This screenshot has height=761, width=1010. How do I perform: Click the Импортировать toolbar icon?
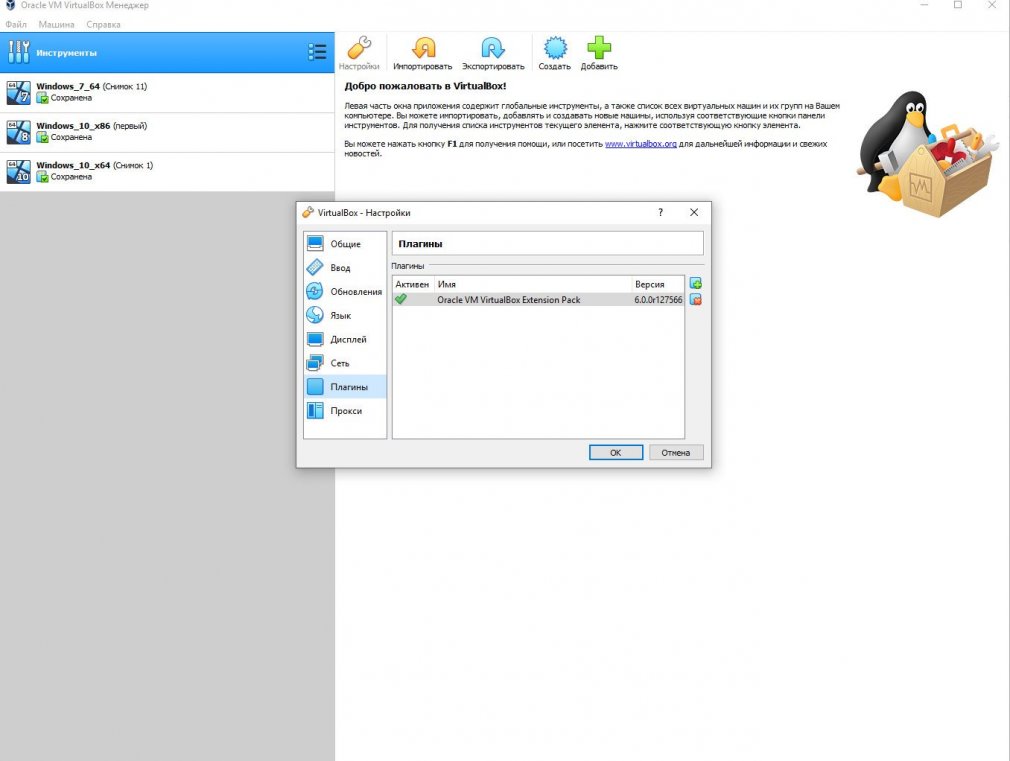coord(423,48)
